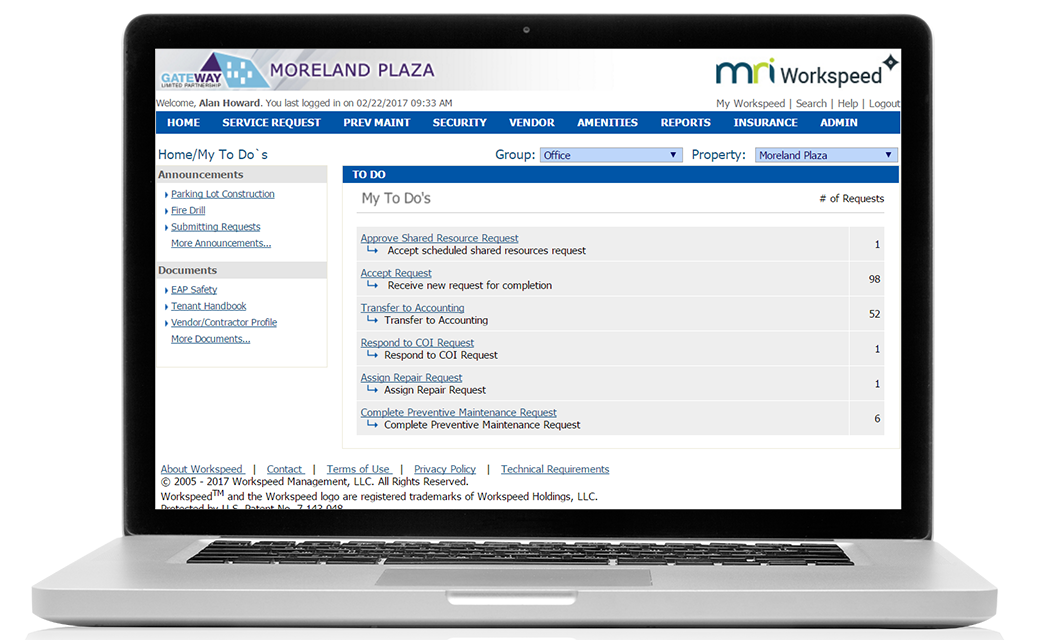1057x640 pixels.
Task: Click bullet arrow before Parking Lot Construction
Action: click(166, 195)
